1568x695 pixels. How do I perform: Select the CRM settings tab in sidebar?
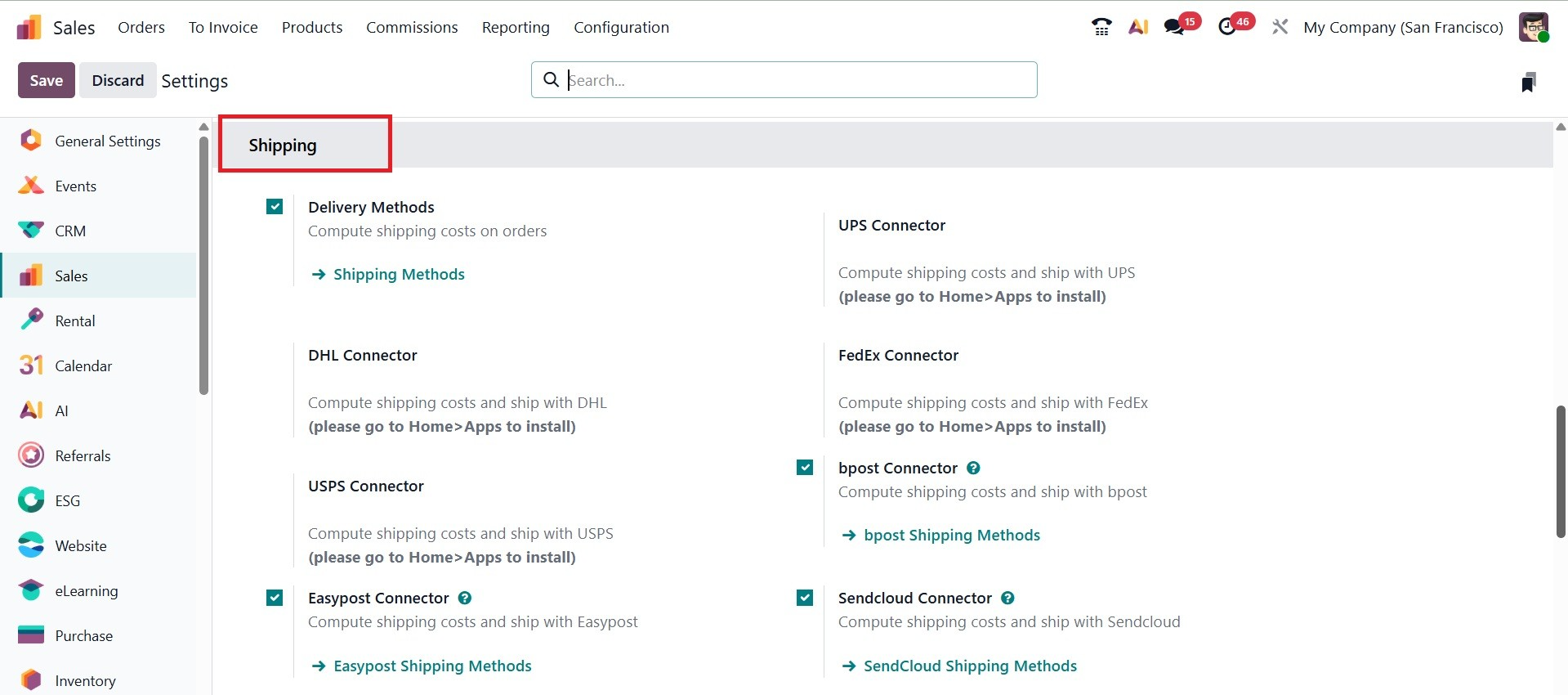tap(70, 231)
